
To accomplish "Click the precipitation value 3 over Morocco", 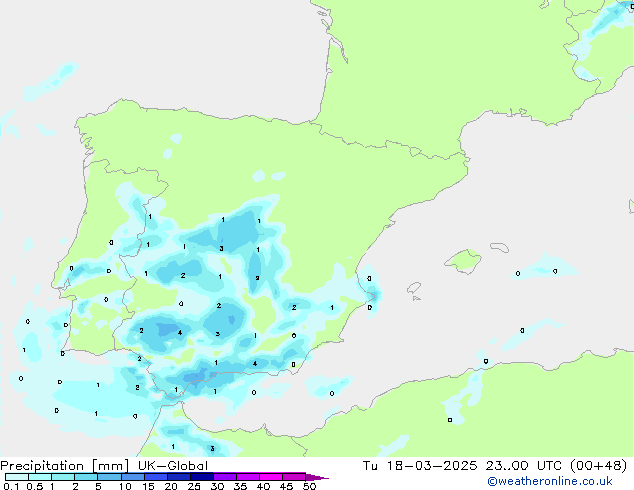I will 212,448.
